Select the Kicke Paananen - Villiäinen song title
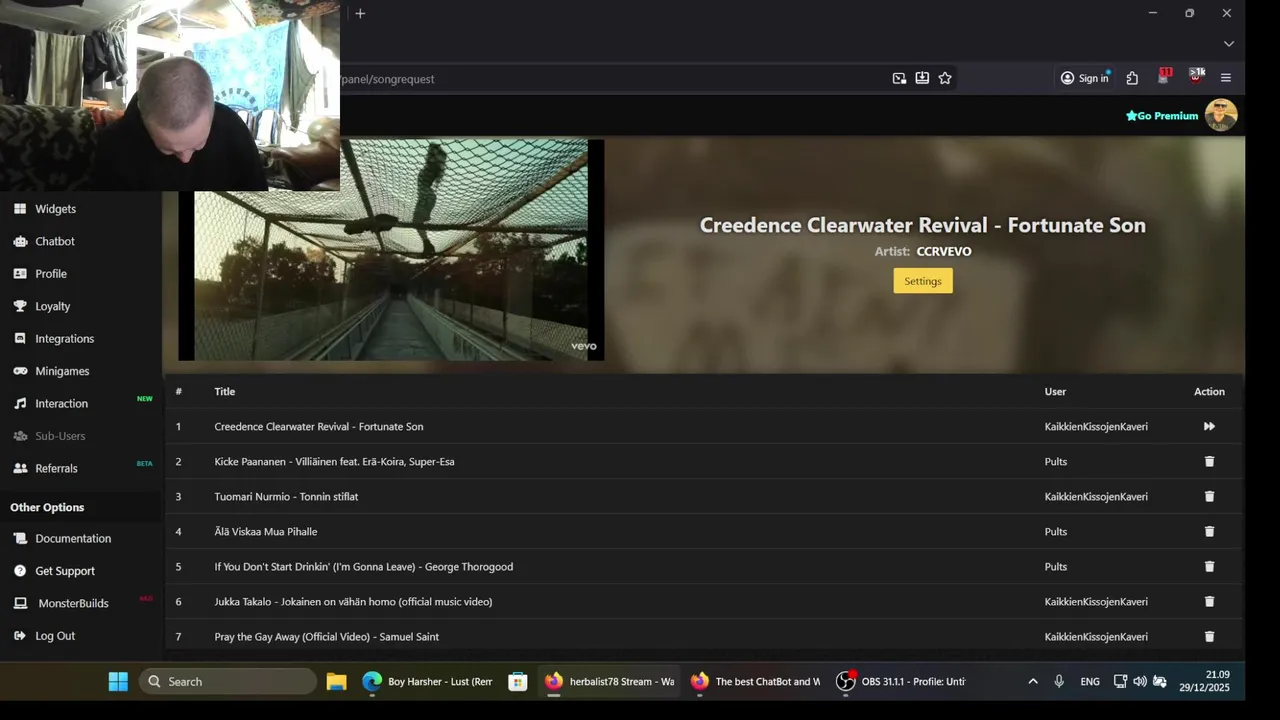 (334, 461)
